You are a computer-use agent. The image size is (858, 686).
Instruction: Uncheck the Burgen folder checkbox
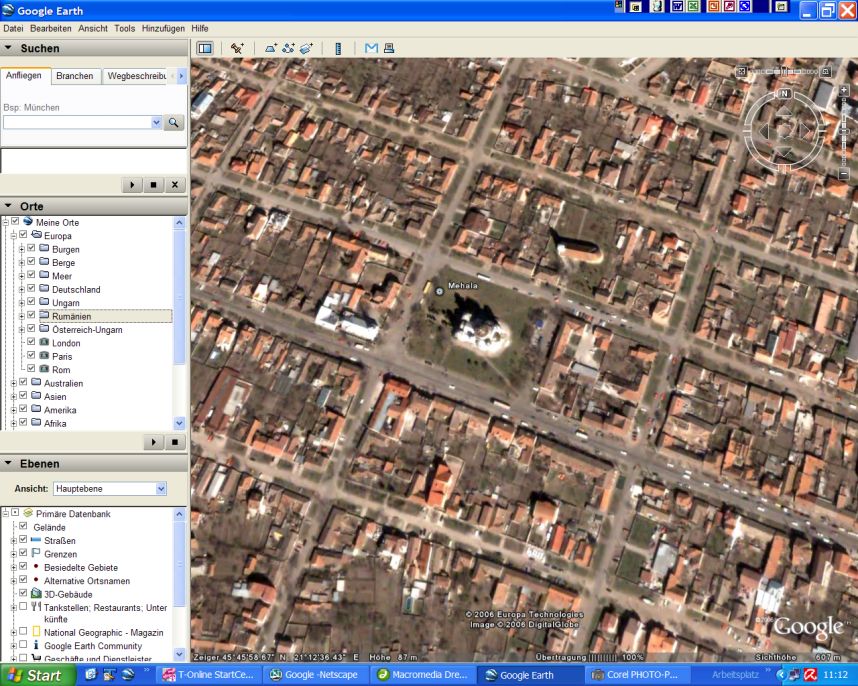click(x=31, y=248)
